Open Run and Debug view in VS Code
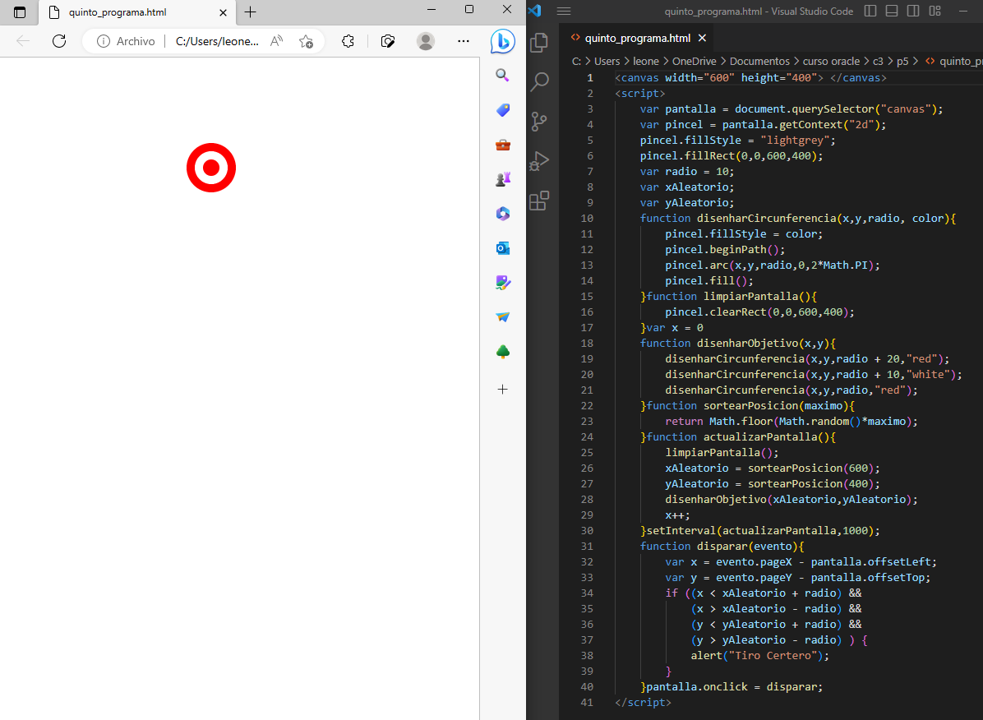 tap(539, 161)
